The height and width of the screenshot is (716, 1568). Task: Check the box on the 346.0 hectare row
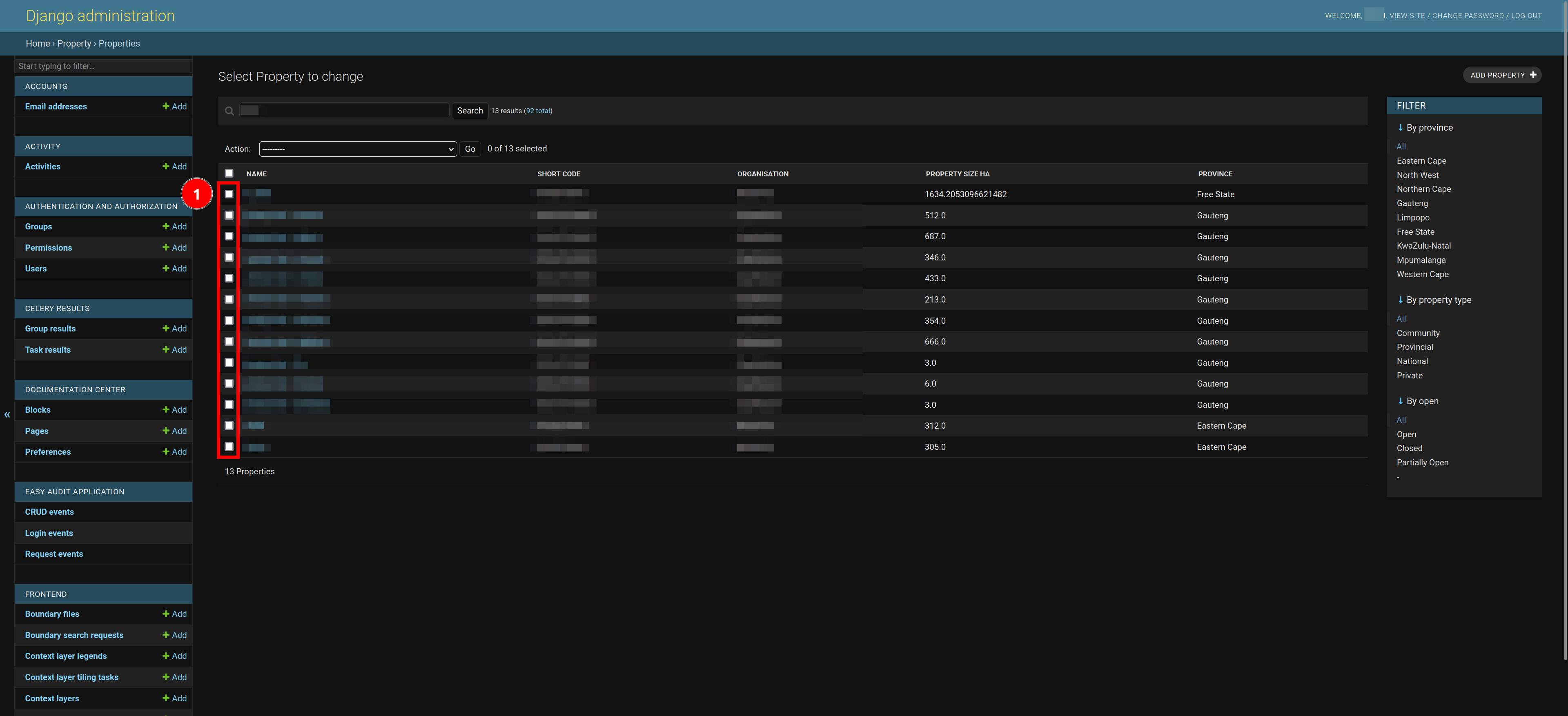229,257
